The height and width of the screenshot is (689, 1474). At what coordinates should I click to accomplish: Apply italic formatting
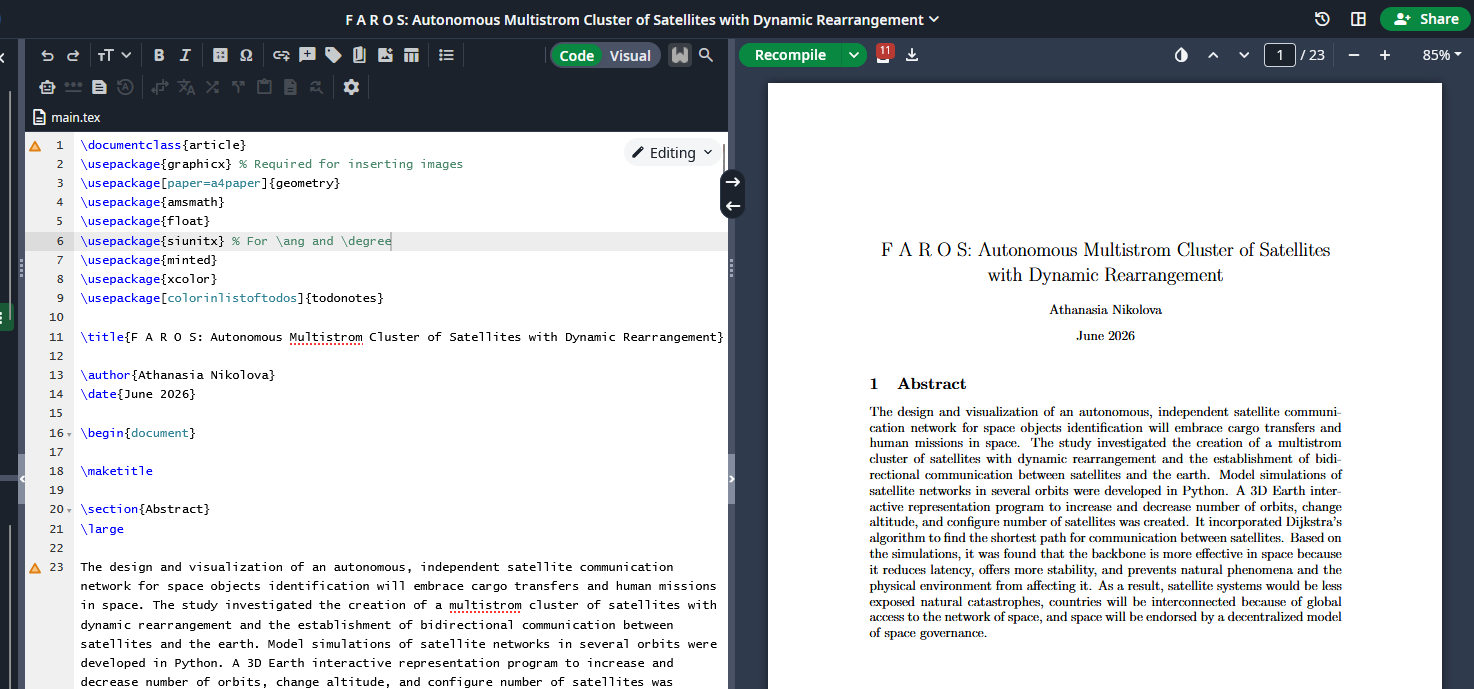pos(185,56)
